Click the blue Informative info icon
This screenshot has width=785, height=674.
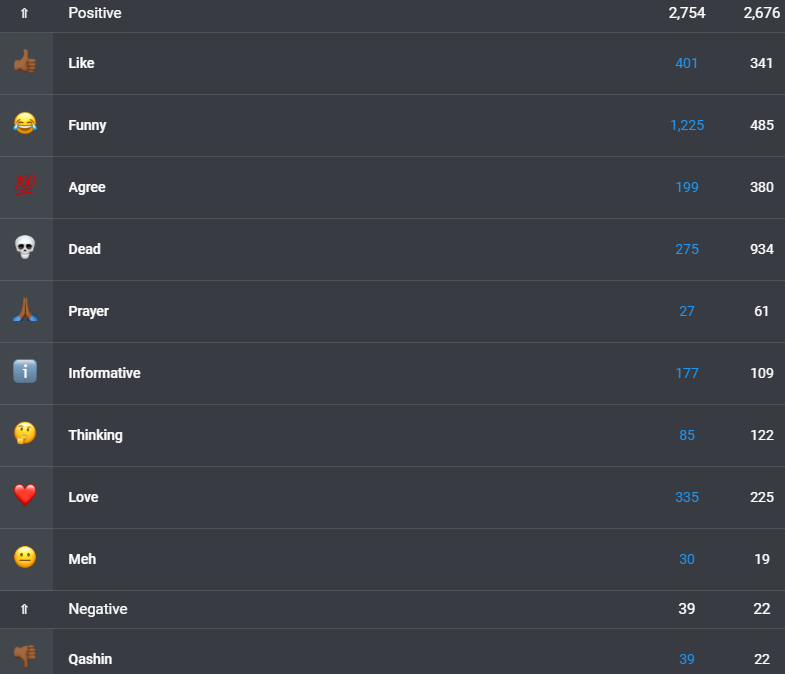pos(25,372)
